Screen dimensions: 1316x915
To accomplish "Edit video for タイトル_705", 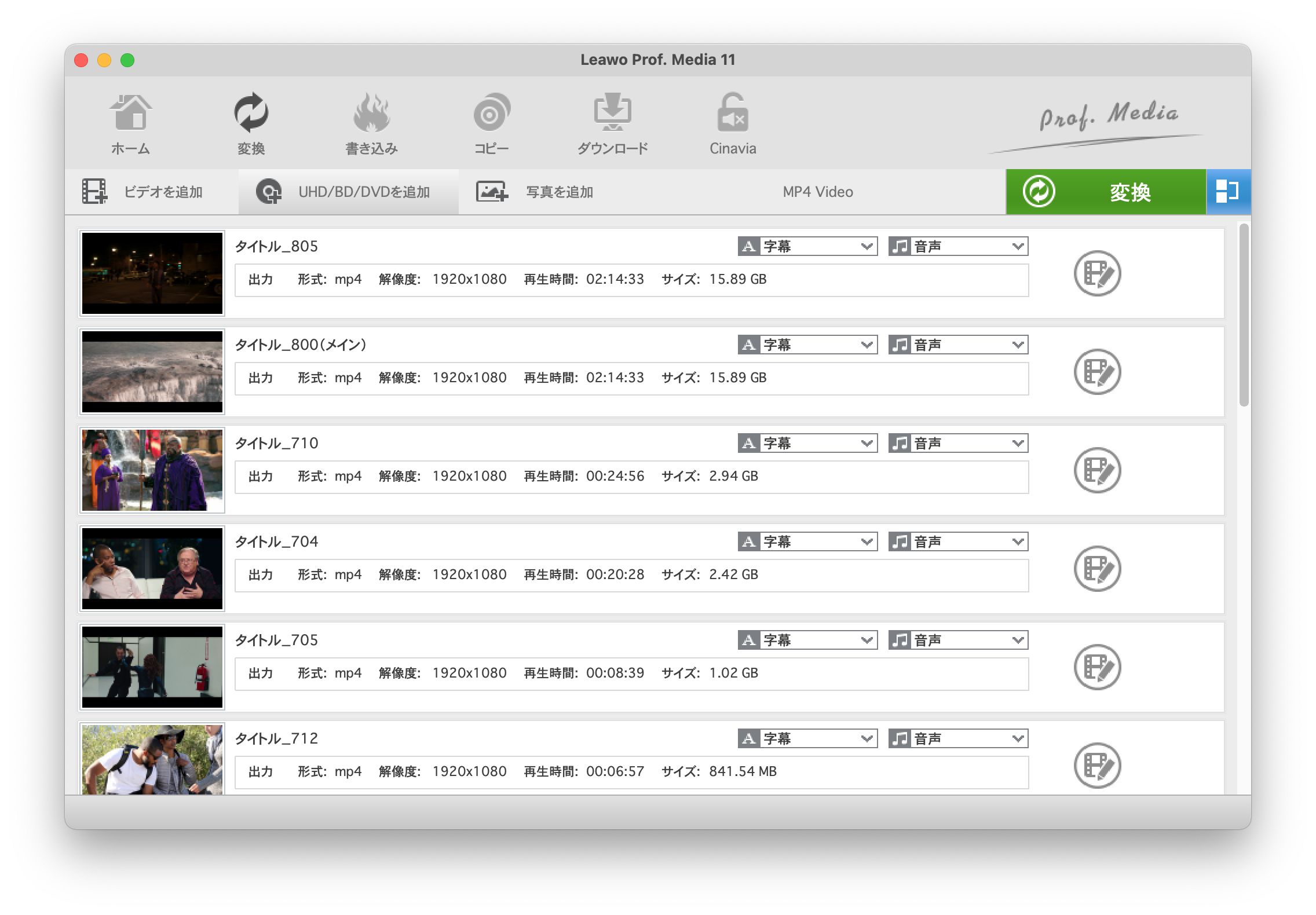I will click(1097, 667).
